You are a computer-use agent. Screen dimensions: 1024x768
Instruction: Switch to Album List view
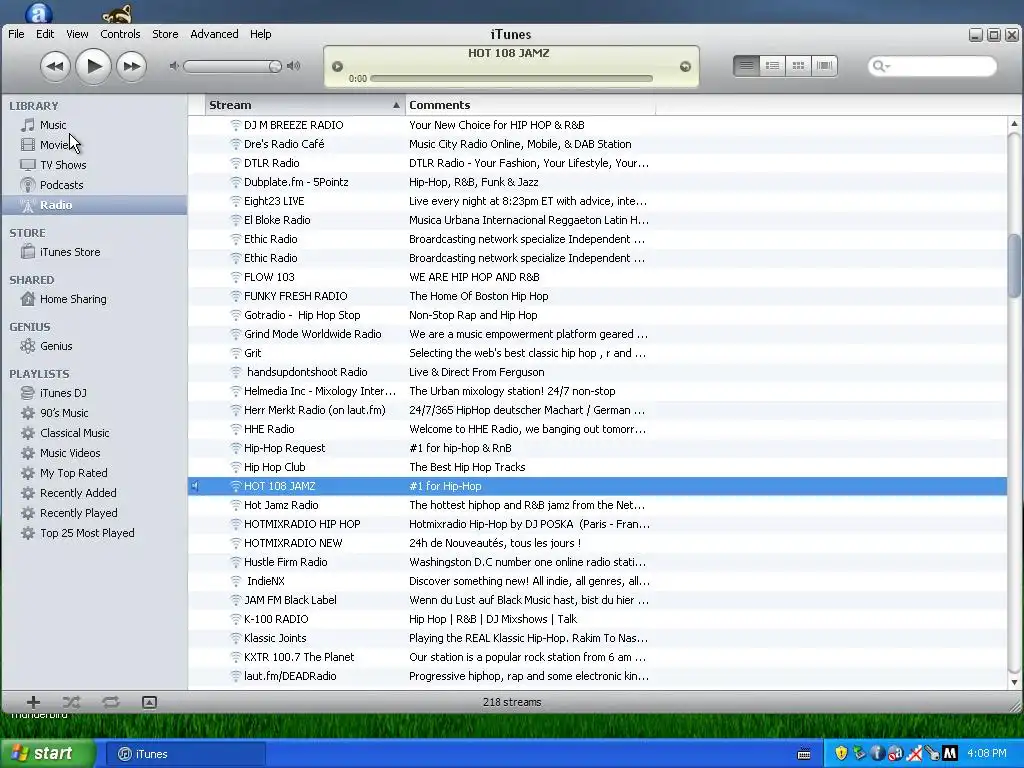pos(772,65)
